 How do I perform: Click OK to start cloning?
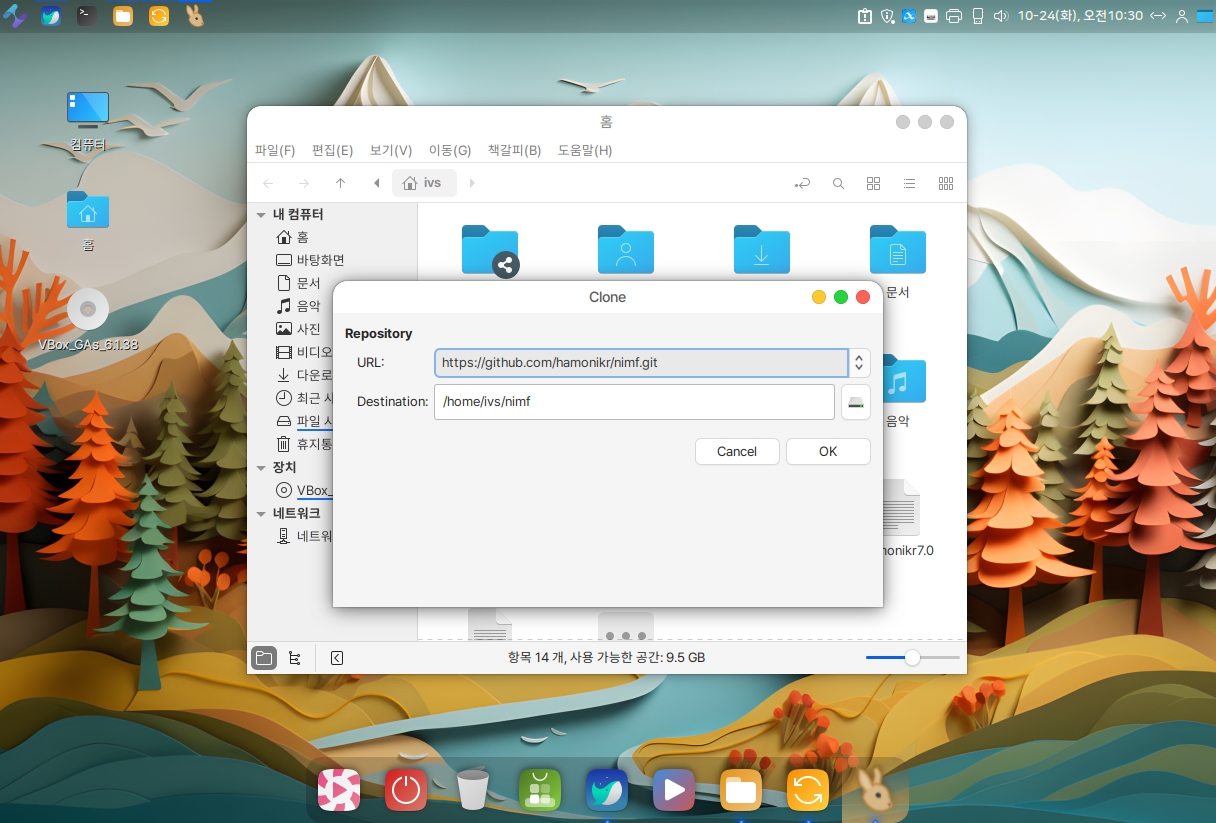point(827,452)
